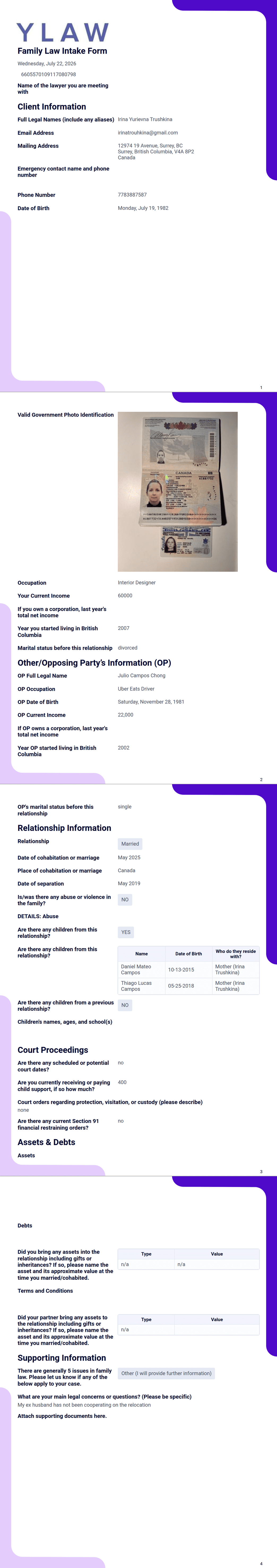Select the Name column header in children table
Screen dimensions: 277x1568
coord(141,954)
